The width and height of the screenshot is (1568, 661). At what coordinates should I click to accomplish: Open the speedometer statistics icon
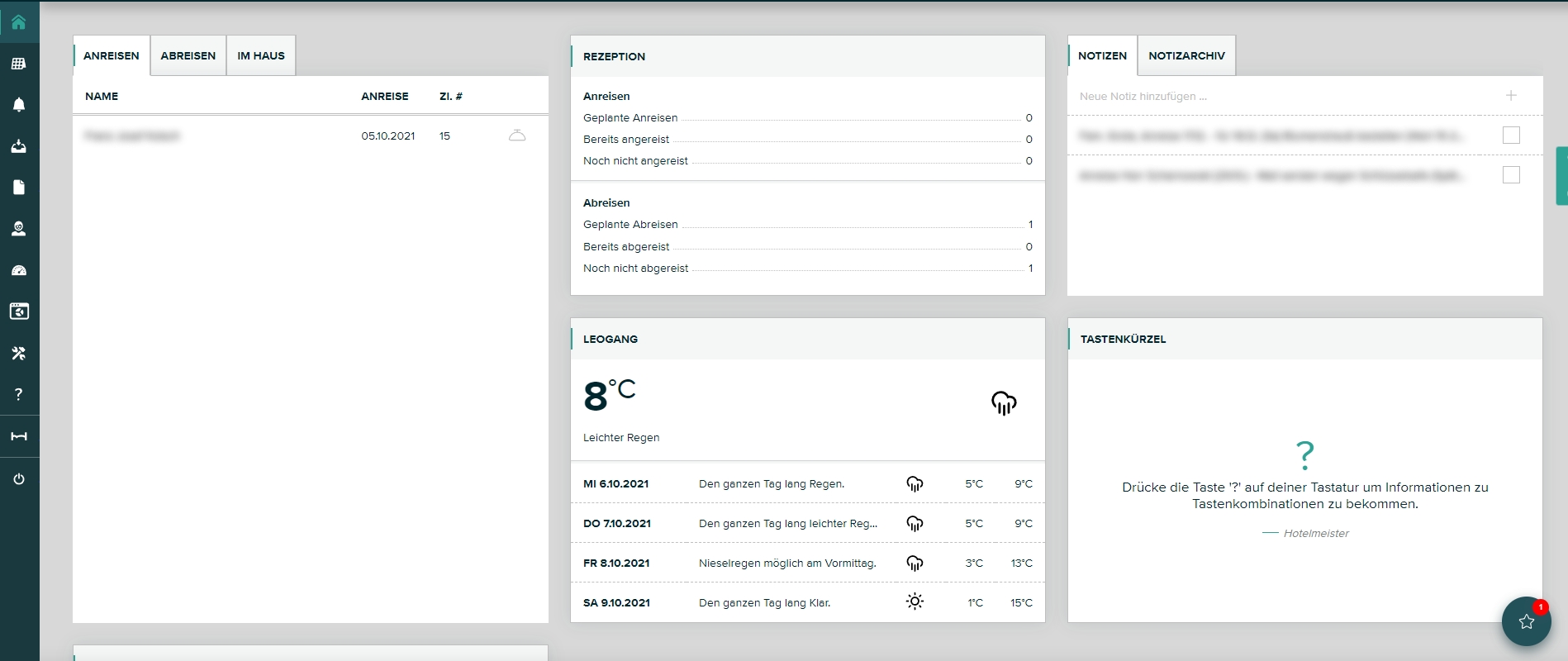(x=18, y=270)
